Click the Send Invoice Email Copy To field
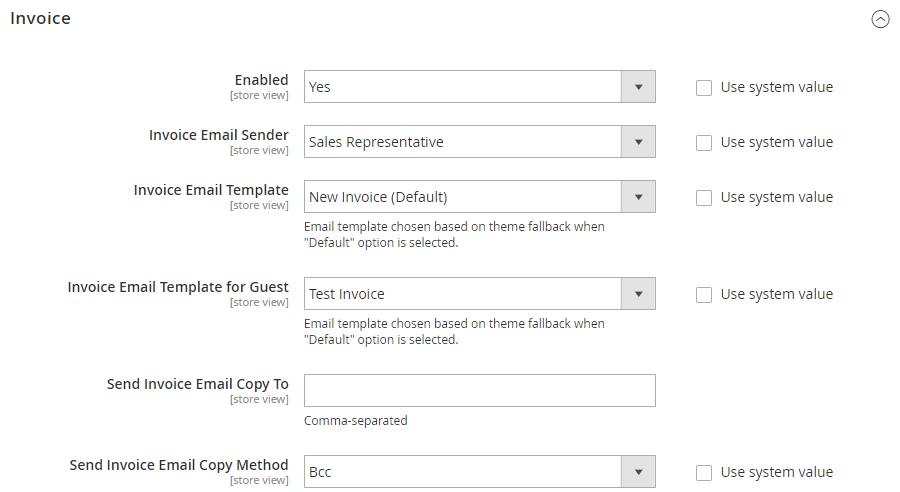The image size is (900, 492). click(x=480, y=391)
